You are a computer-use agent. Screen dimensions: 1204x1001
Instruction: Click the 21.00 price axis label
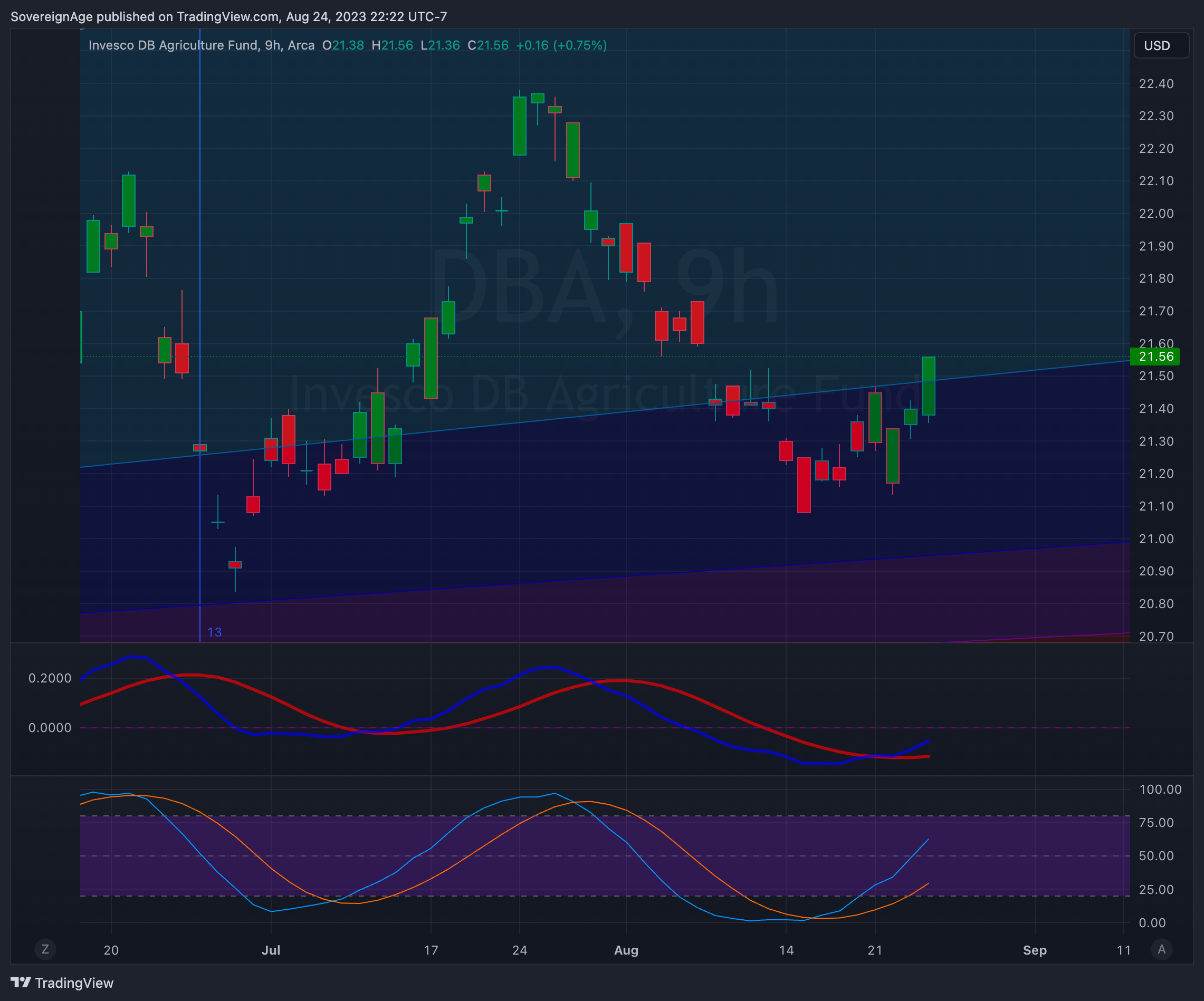coord(1156,538)
